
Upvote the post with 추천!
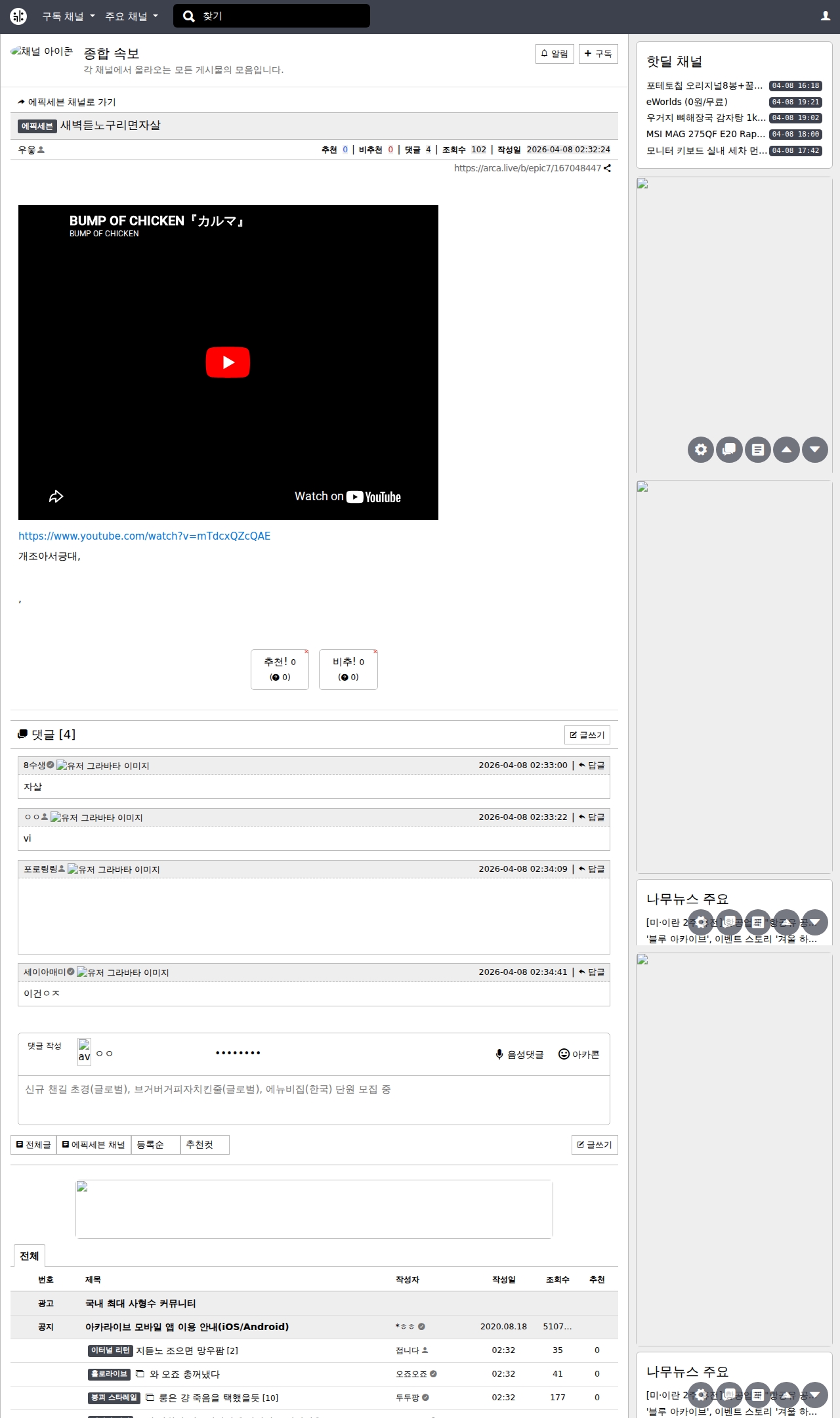(280, 670)
